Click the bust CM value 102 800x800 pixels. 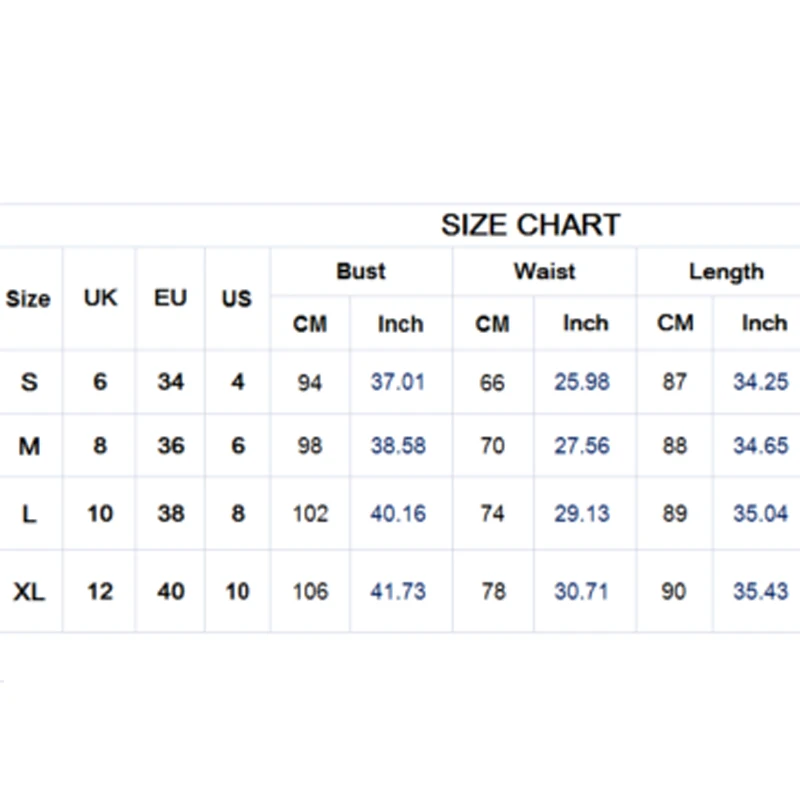[310, 514]
